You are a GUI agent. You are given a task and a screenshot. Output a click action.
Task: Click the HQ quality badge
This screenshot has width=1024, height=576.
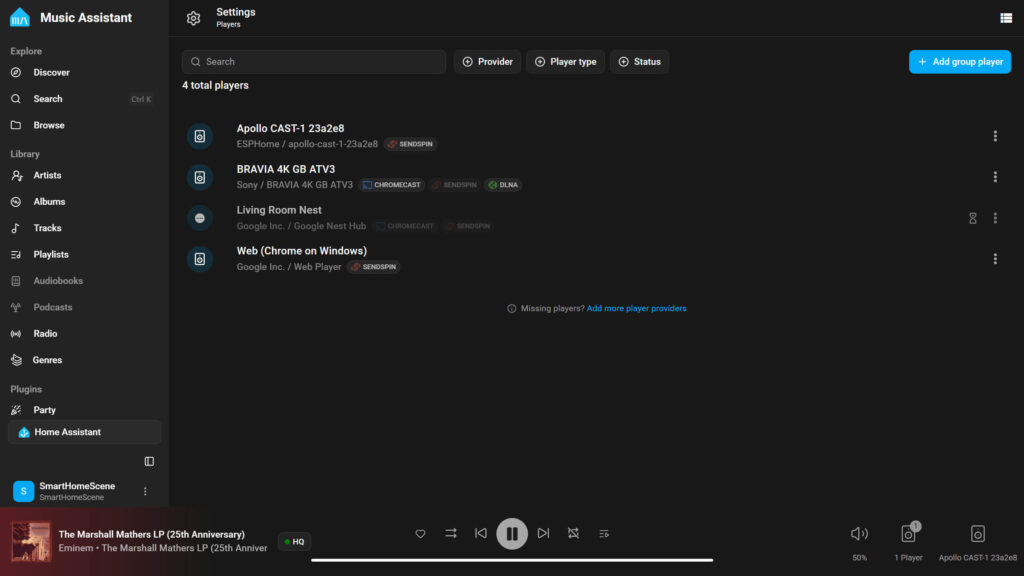295,541
